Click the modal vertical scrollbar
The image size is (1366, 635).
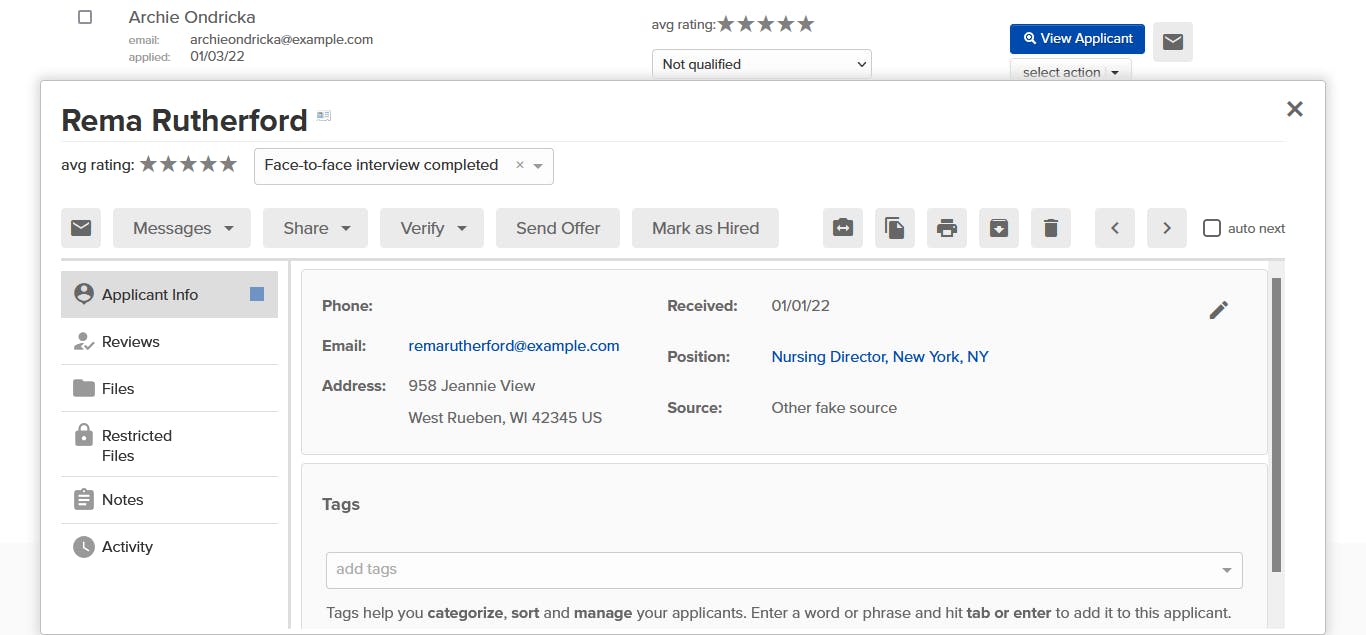(x=1276, y=425)
